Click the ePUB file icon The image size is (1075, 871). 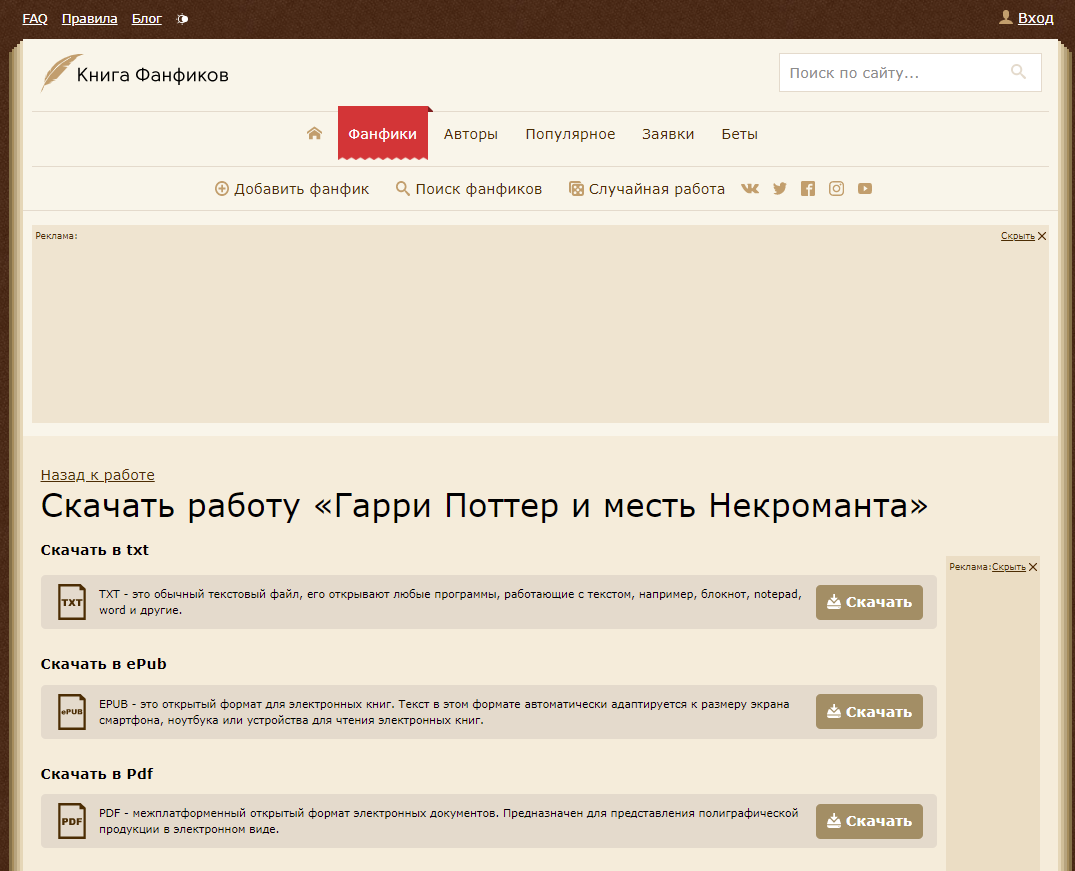72,712
